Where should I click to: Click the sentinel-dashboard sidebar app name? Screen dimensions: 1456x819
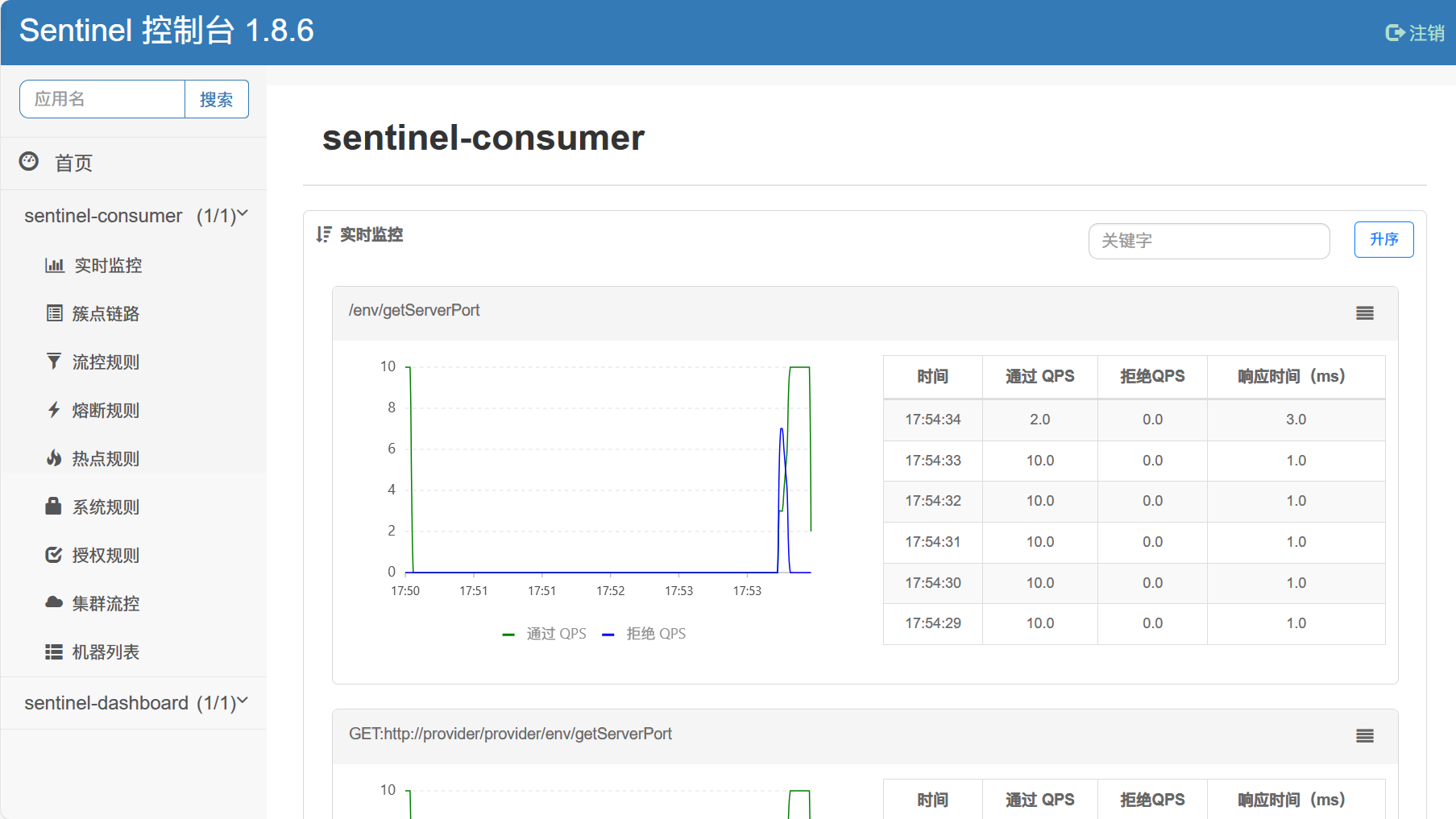pos(106,703)
